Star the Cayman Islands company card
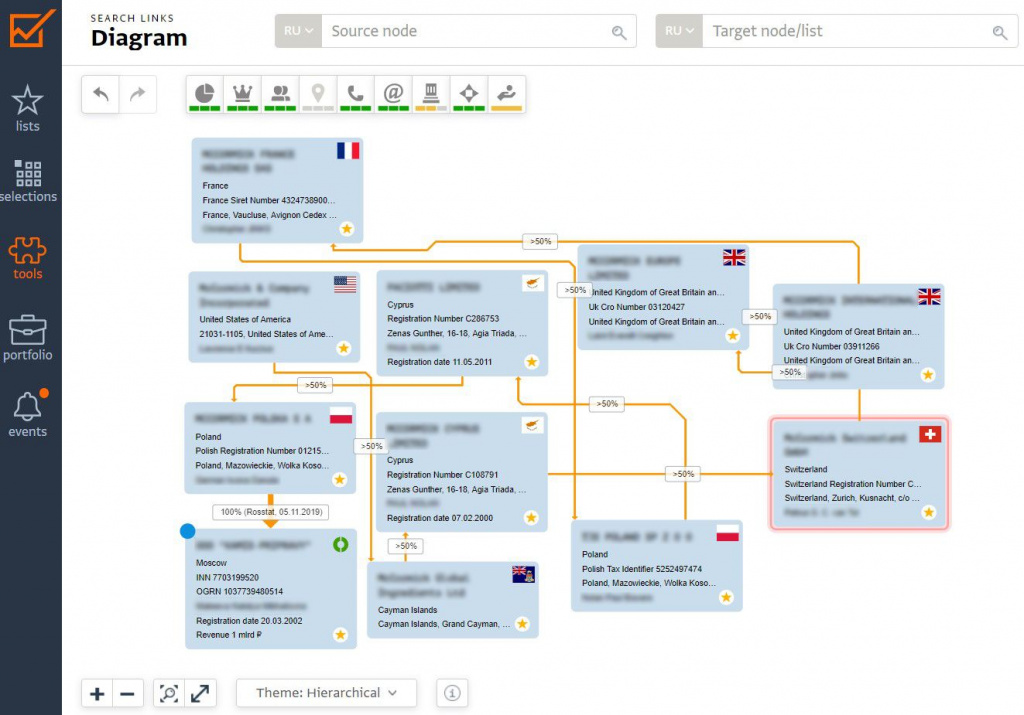Viewport: 1024px width, 715px height. [522, 624]
